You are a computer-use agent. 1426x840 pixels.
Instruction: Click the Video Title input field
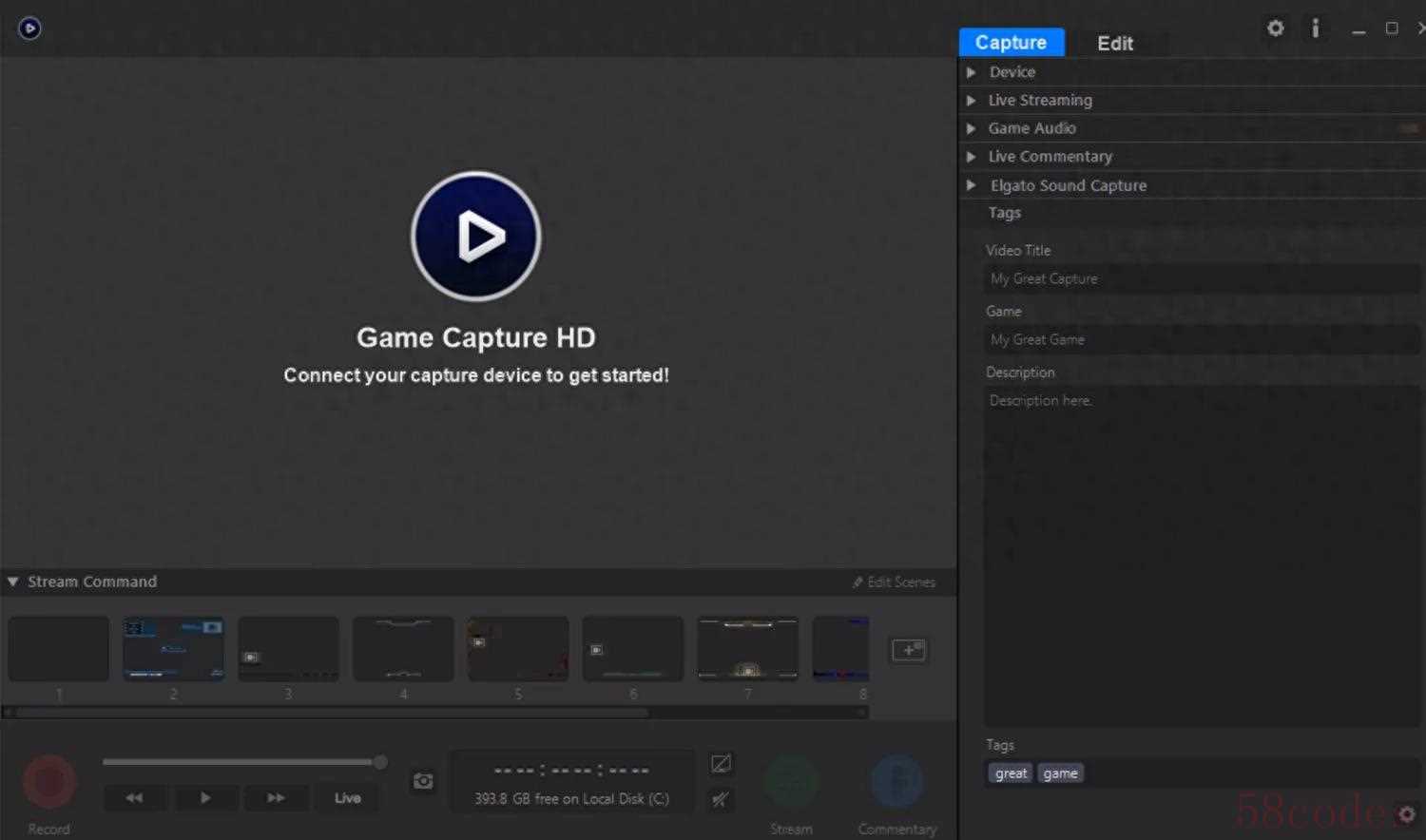coord(1200,279)
